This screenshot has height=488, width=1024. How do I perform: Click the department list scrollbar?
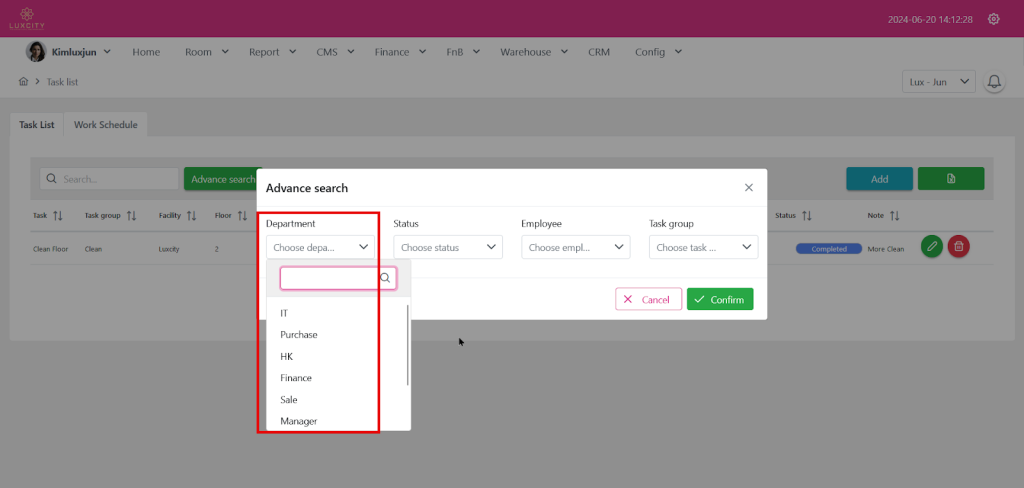[408, 345]
